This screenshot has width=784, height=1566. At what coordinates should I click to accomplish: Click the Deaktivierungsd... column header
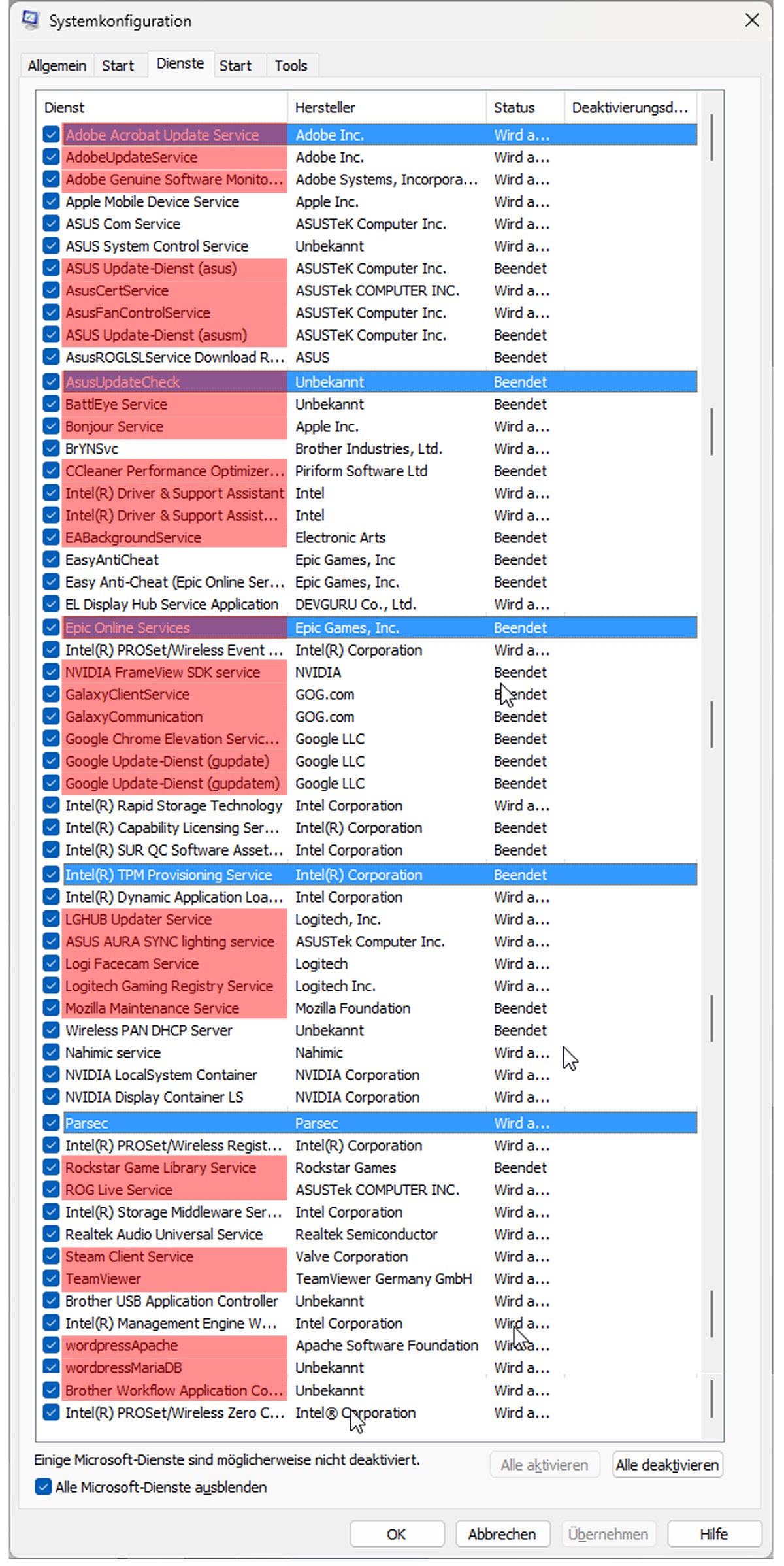pos(630,108)
